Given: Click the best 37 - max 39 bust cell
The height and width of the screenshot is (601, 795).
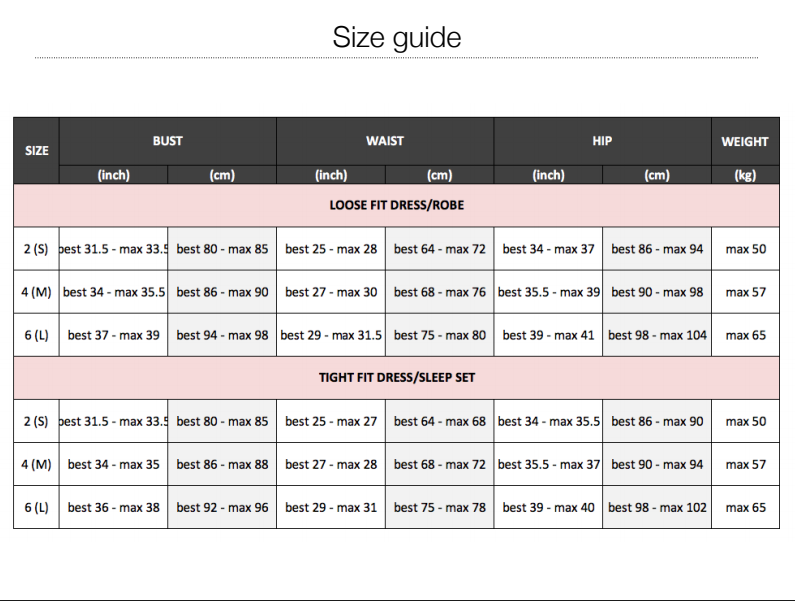Looking at the screenshot, I should tap(114, 335).
